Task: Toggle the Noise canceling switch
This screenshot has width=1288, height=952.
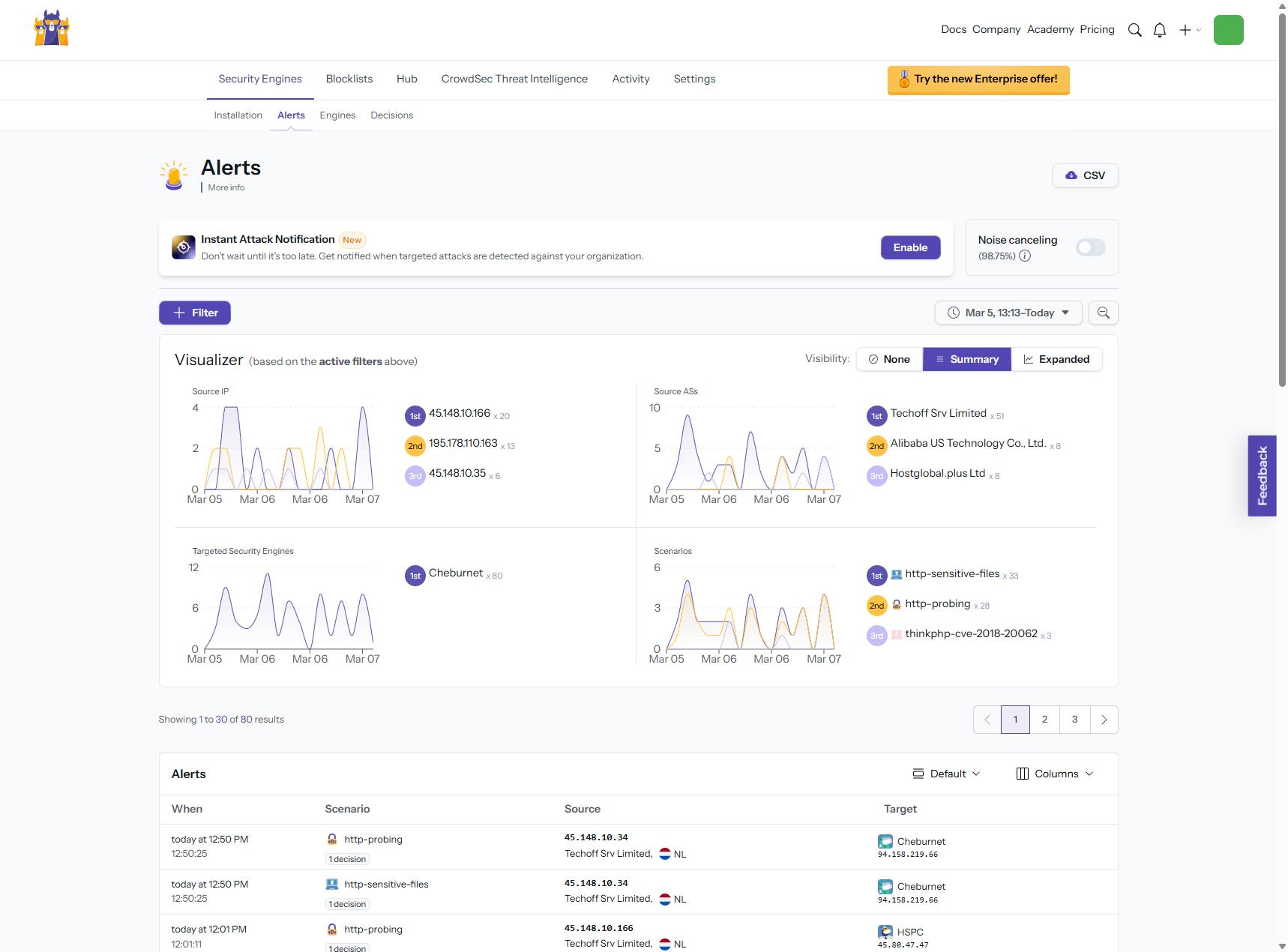Action: coord(1091,247)
